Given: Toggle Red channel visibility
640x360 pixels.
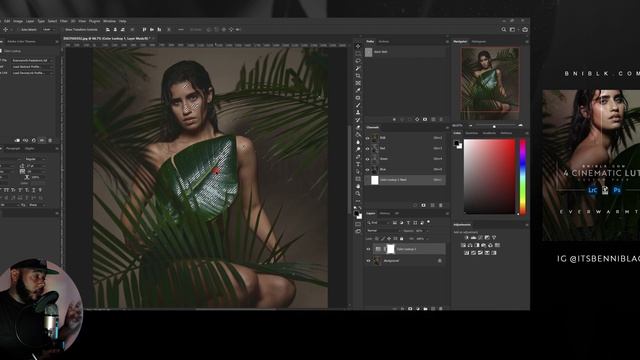Looking at the screenshot, I should pos(367,149).
